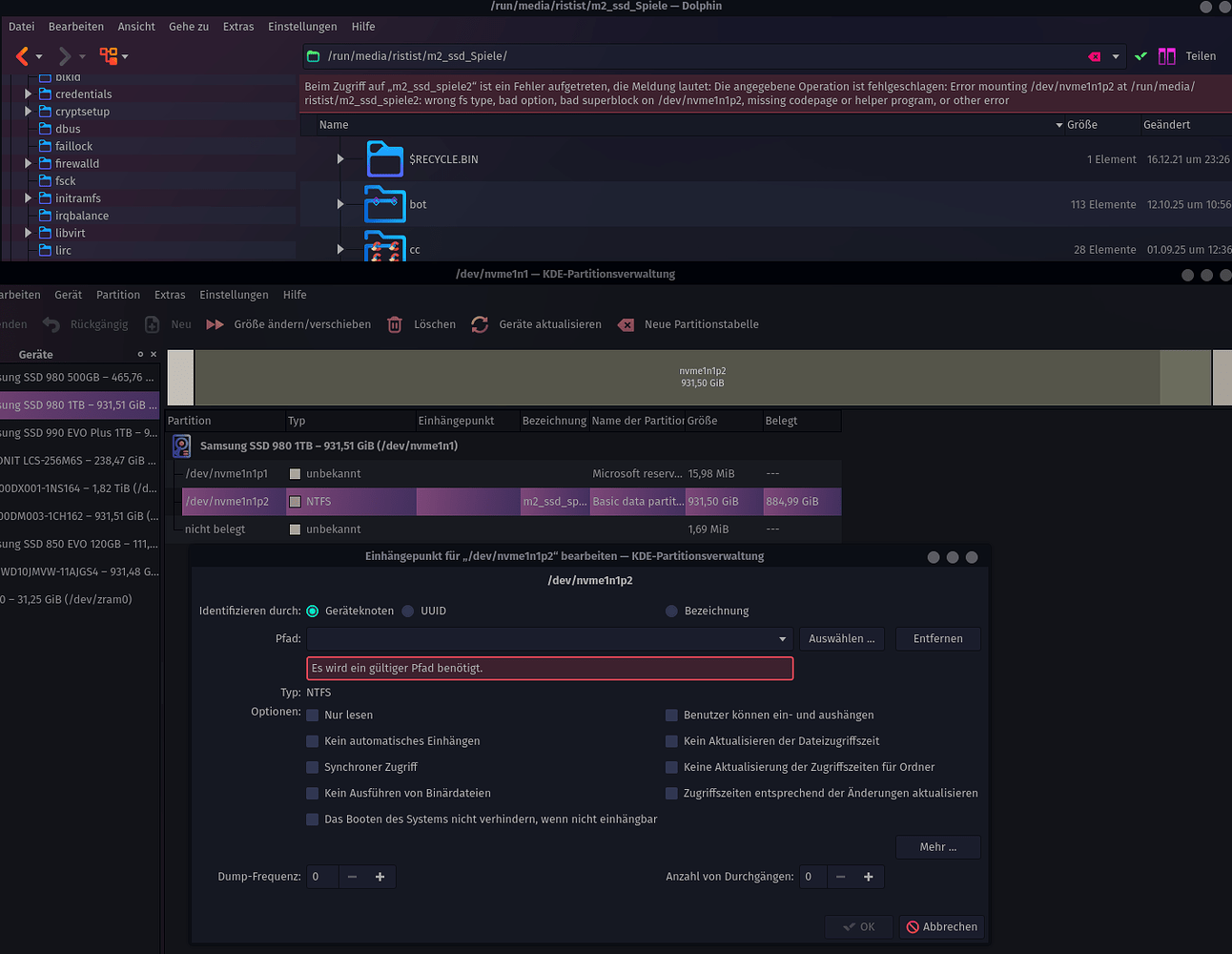1232x954 pixels.
Task: Activate the Teilen split-view icon in Dolphin
Action: [1167, 55]
